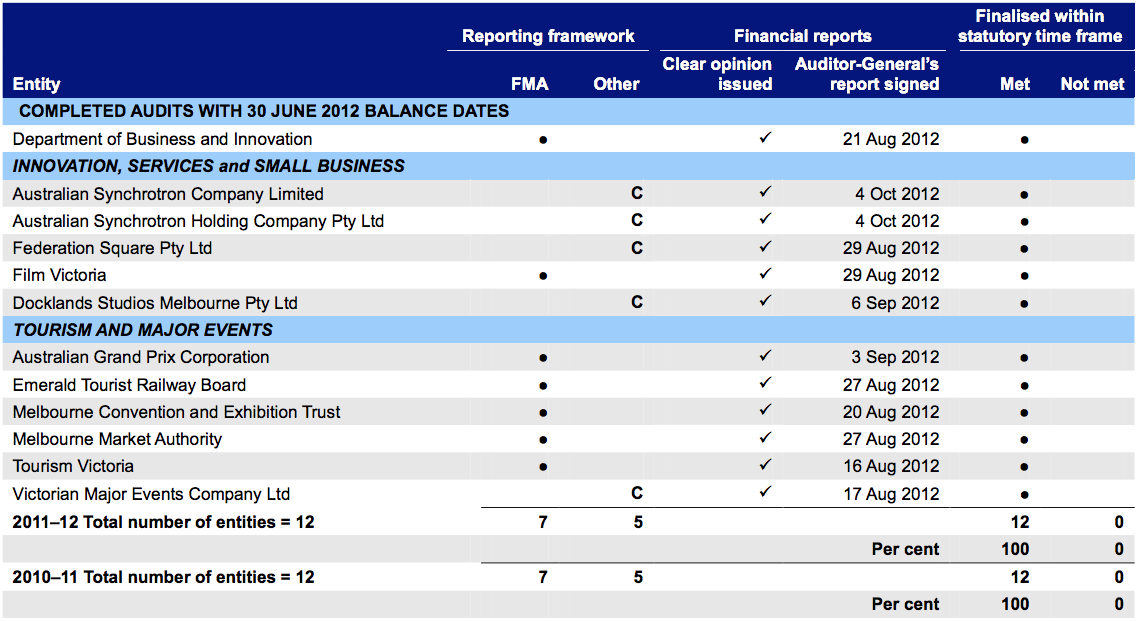Click 'Melbourne Convention and Exhibition Trust'
Viewport: 1138px width, 622px height.
(176, 412)
